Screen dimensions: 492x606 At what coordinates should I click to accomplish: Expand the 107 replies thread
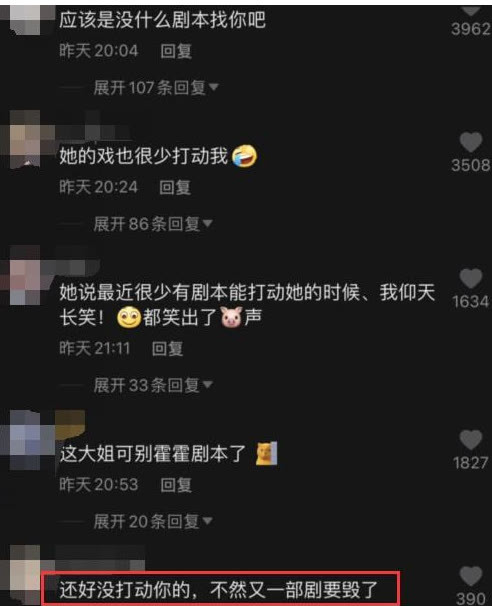tap(156, 87)
